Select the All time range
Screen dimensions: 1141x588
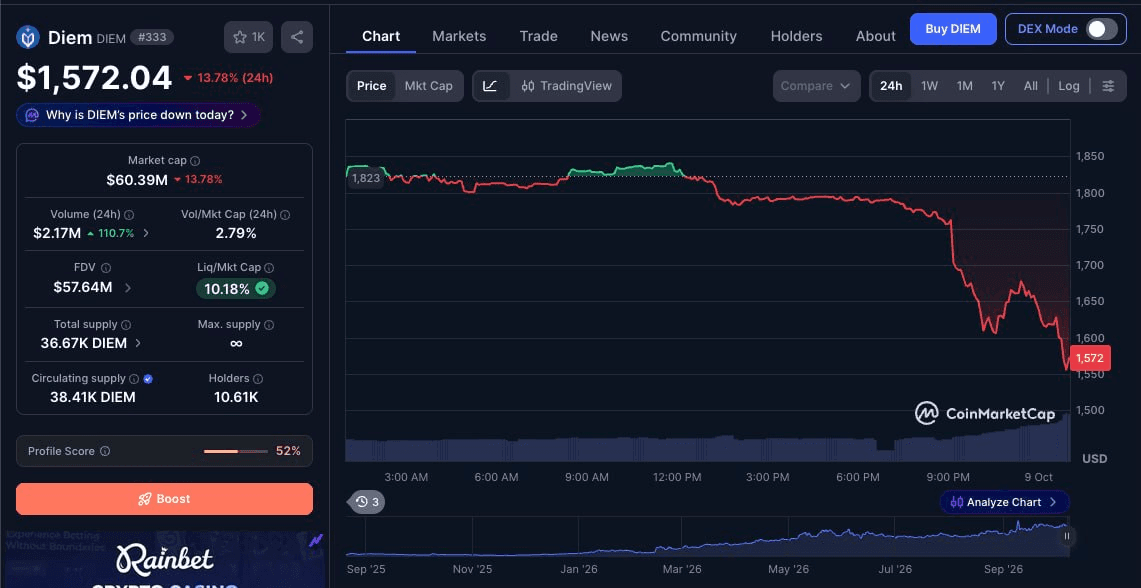pyautogui.click(x=1030, y=86)
